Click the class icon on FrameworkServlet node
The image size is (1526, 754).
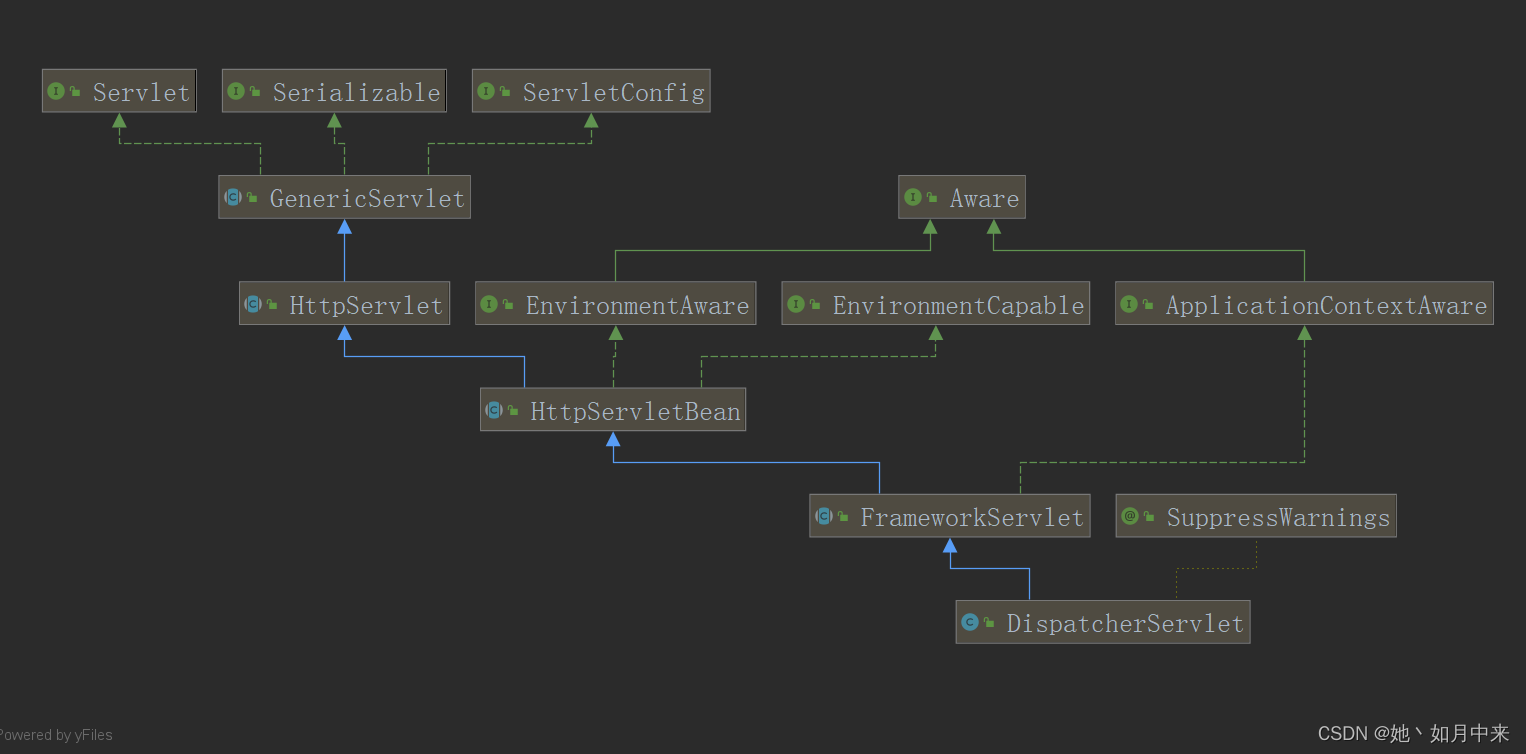click(x=824, y=515)
